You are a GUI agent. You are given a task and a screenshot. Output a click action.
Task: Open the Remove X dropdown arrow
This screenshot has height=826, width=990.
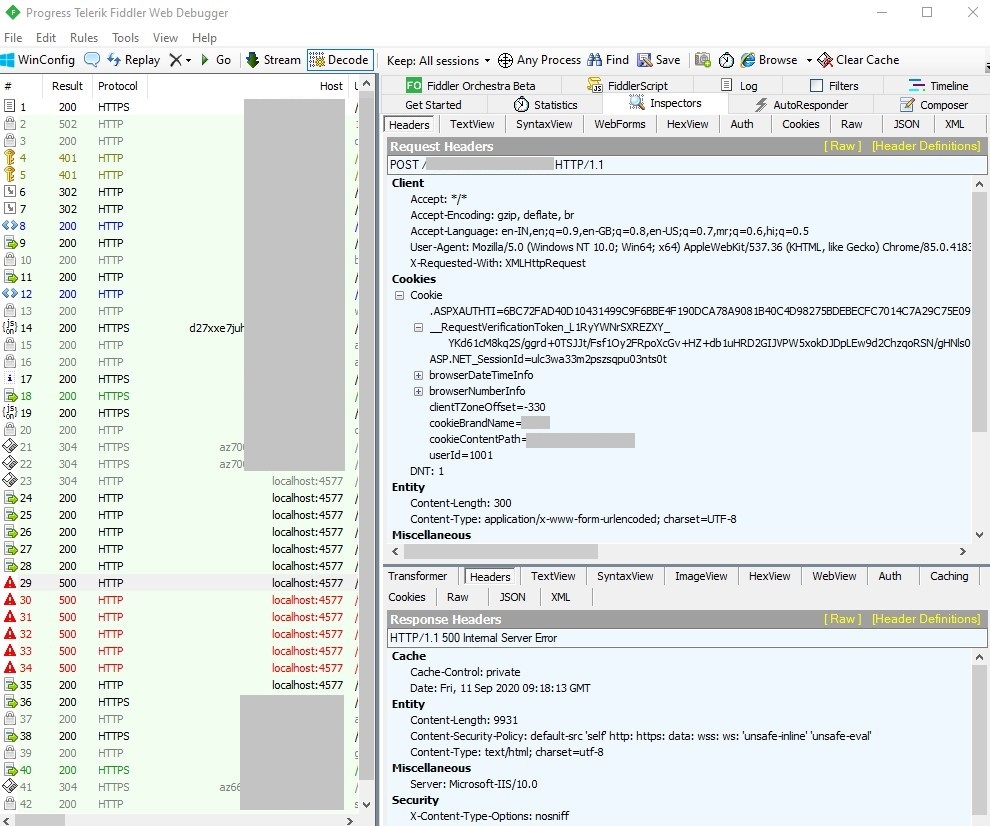tap(188, 61)
